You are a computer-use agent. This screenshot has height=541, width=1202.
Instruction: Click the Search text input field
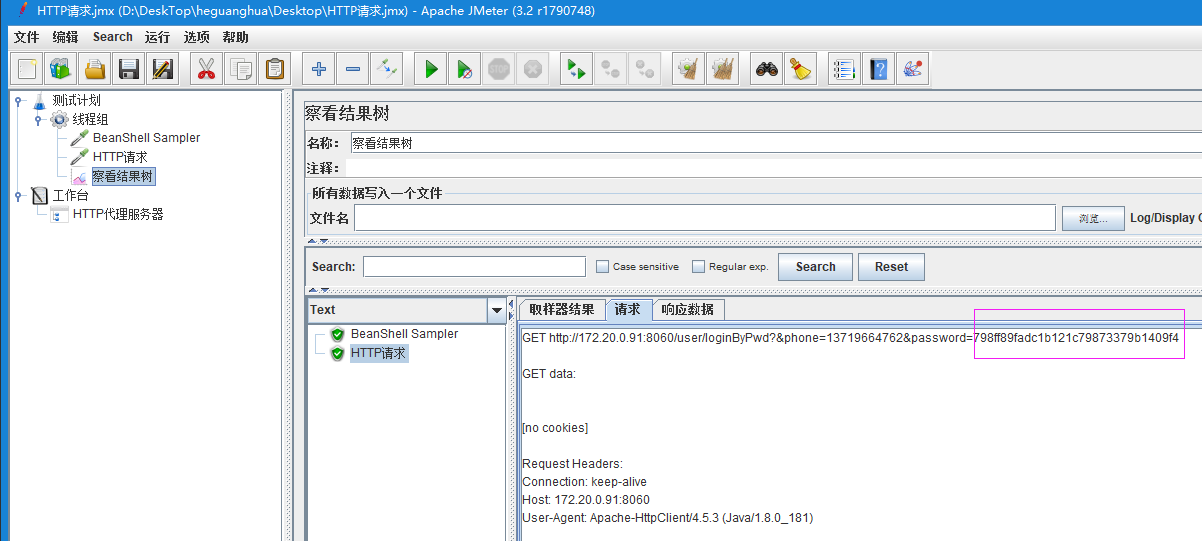tap(474, 267)
